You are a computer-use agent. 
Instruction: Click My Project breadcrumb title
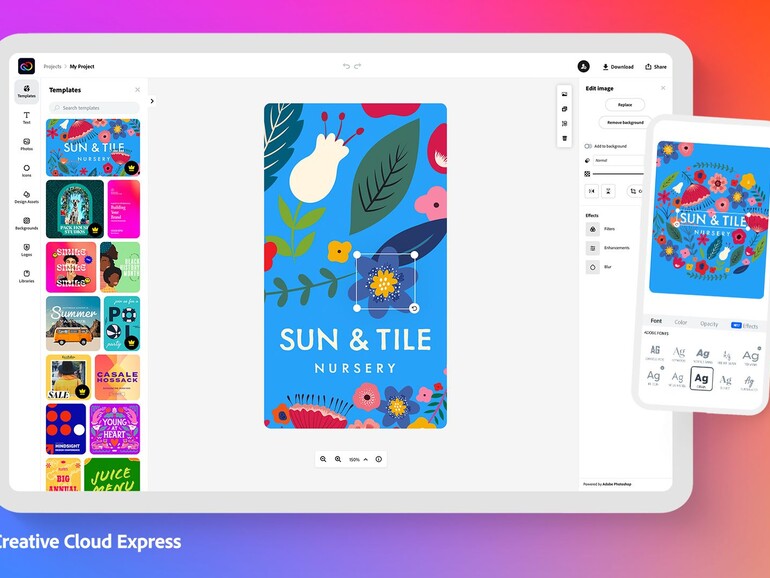pyautogui.click(x=82, y=66)
